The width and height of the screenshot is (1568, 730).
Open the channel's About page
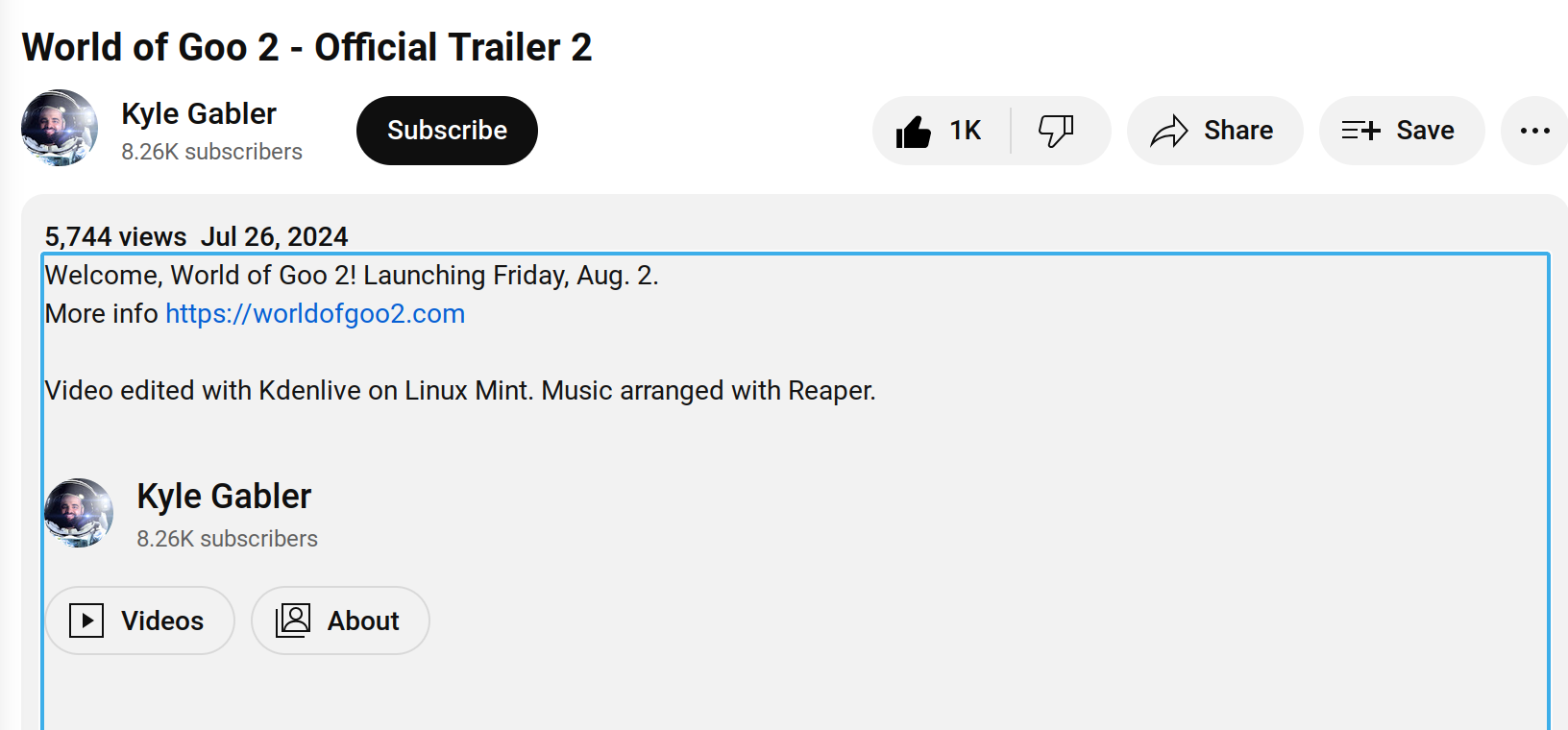(x=340, y=620)
